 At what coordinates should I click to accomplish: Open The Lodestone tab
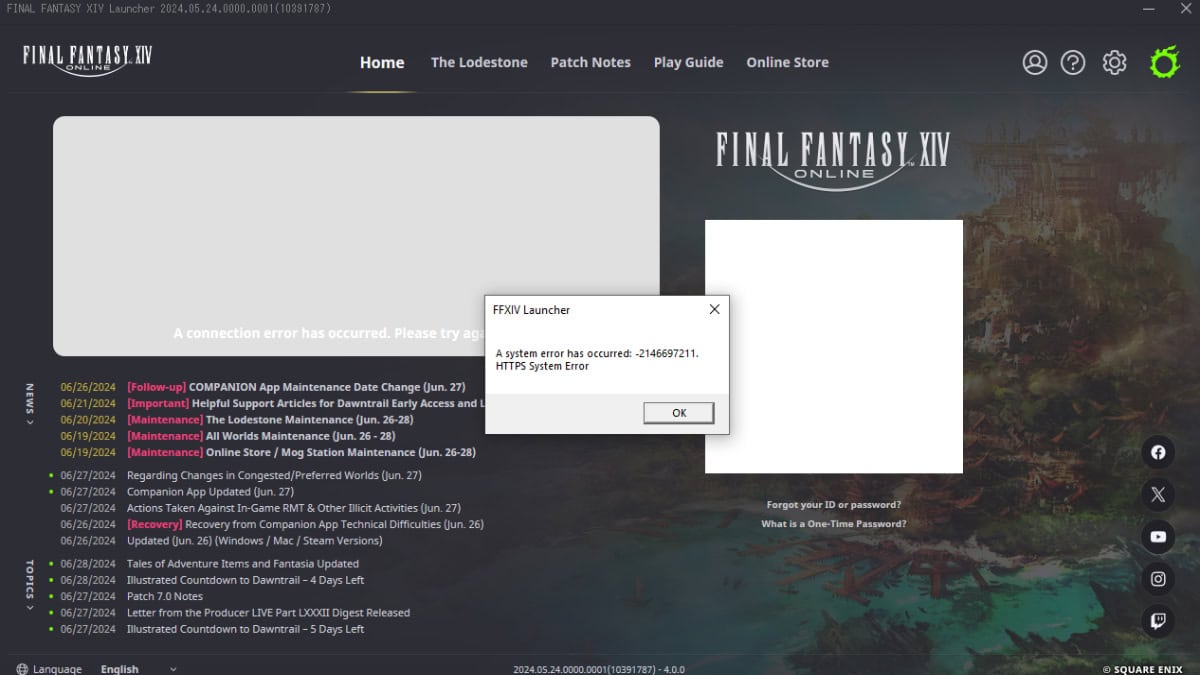coord(479,62)
